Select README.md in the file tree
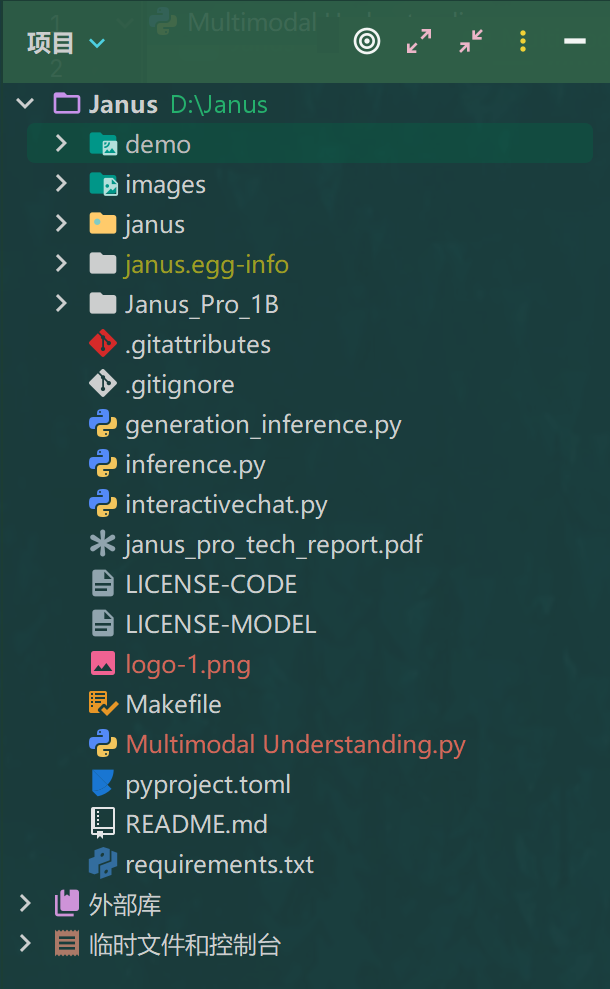This screenshot has height=989, width=610. (x=196, y=824)
